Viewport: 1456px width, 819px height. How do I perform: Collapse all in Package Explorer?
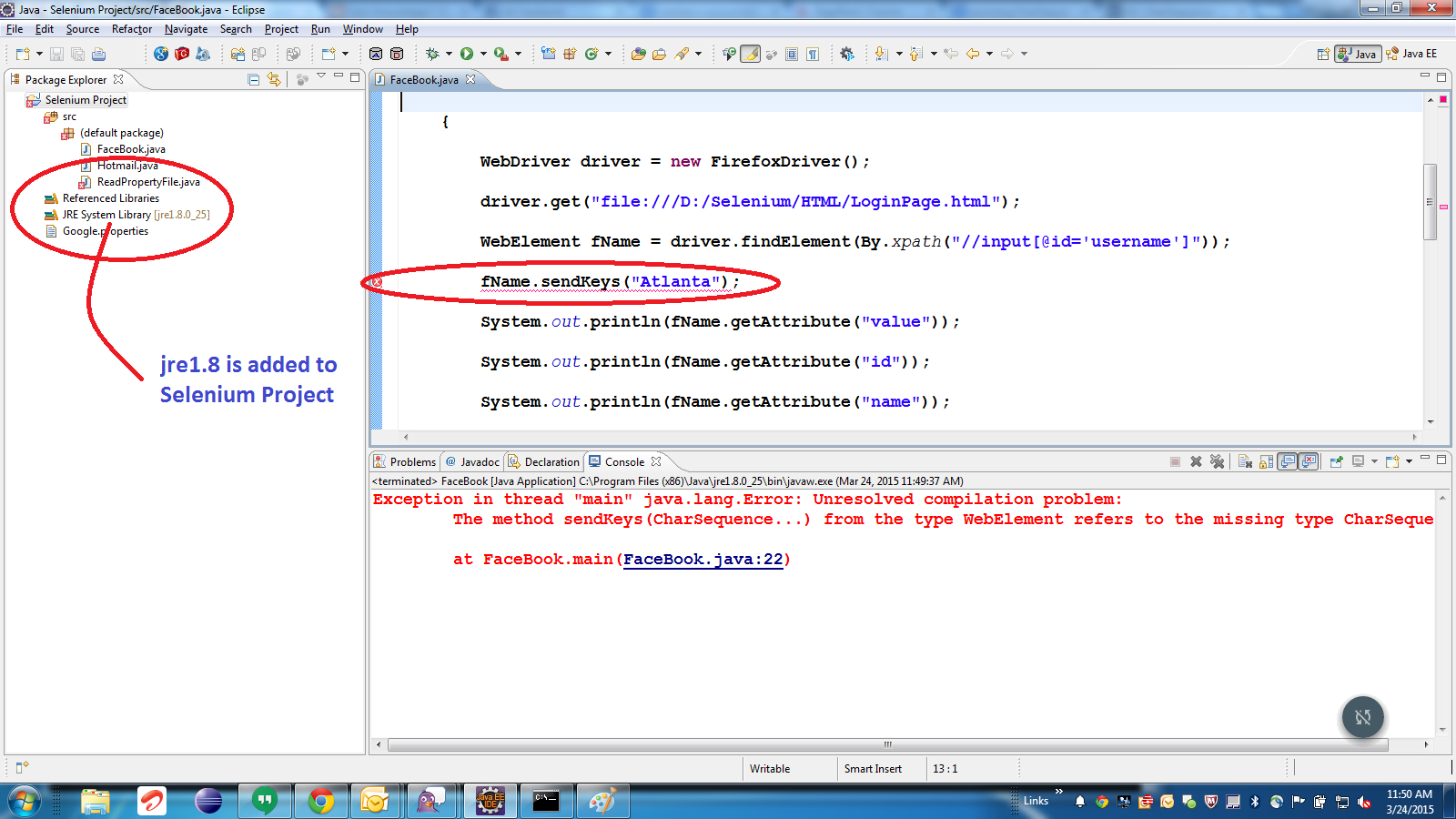coord(254,80)
